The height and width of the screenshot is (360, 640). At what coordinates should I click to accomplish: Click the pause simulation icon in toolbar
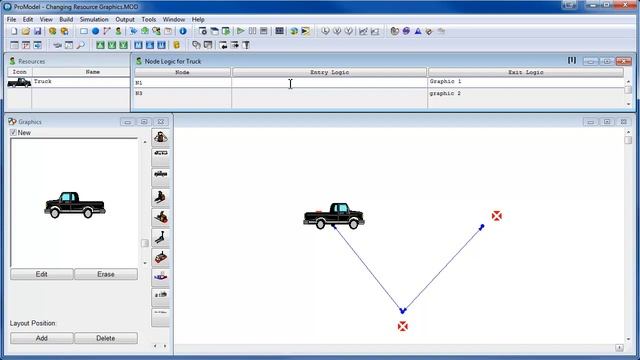tap(252, 31)
